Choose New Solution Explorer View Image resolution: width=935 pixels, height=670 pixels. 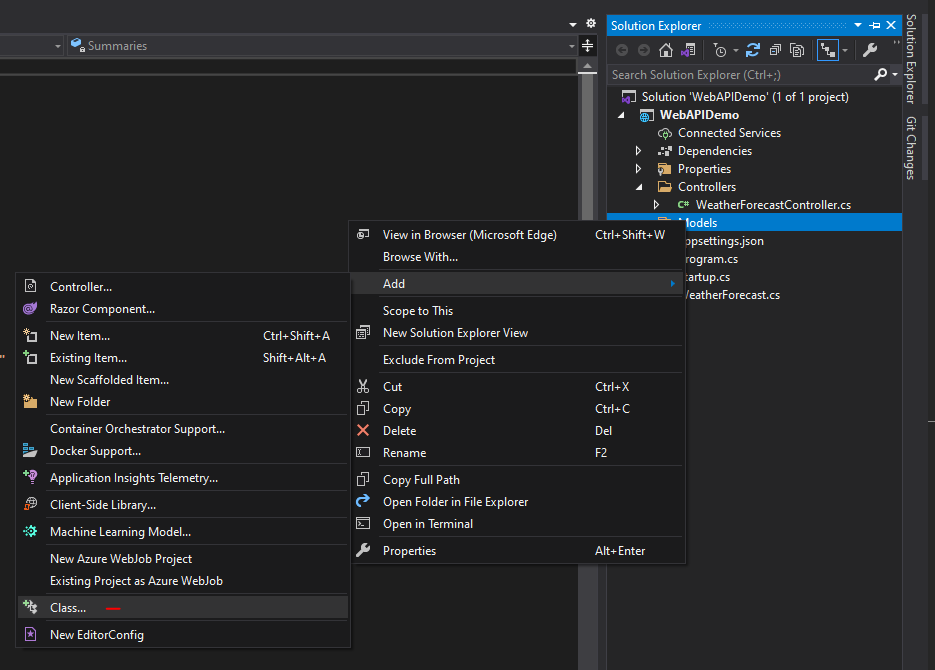517,333
